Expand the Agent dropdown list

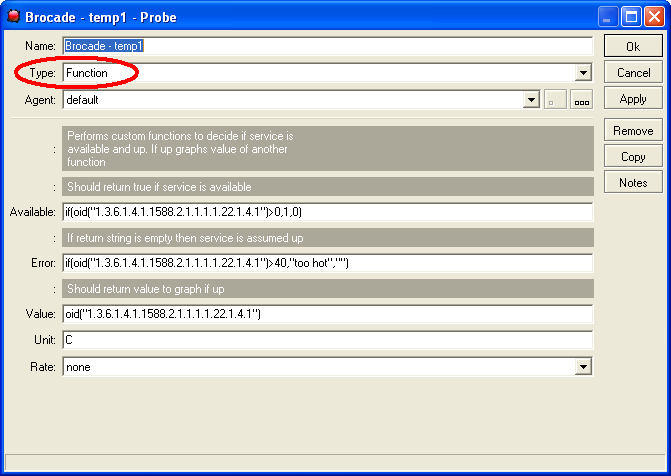(x=531, y=100)
